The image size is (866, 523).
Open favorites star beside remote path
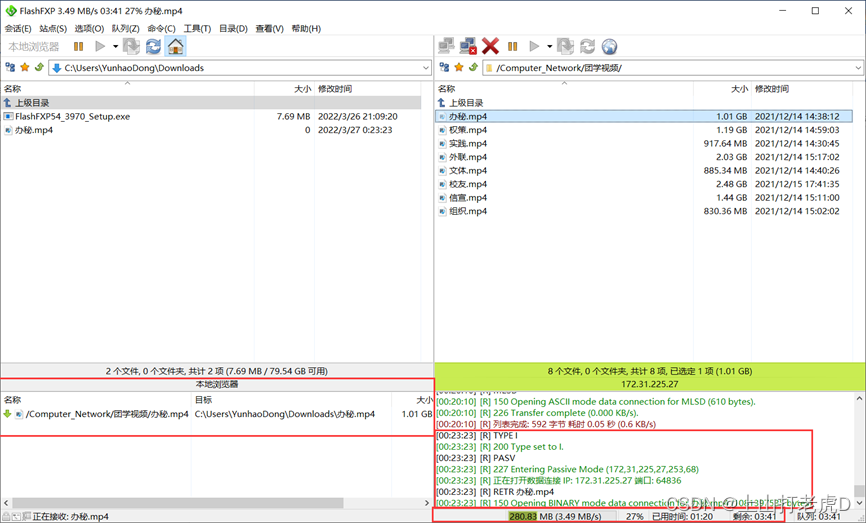point(458,68)
